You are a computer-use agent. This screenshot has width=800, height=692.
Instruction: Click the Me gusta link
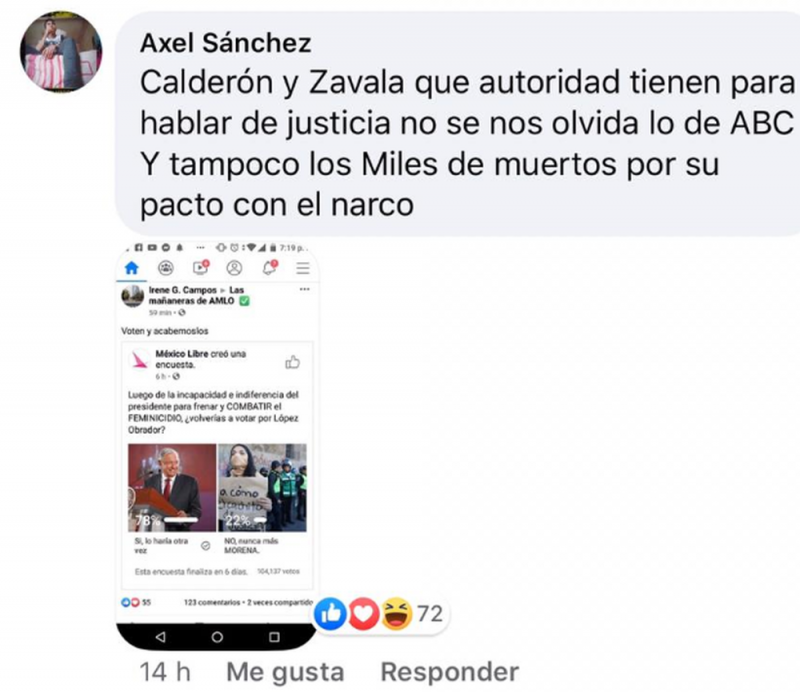[285, 672]
